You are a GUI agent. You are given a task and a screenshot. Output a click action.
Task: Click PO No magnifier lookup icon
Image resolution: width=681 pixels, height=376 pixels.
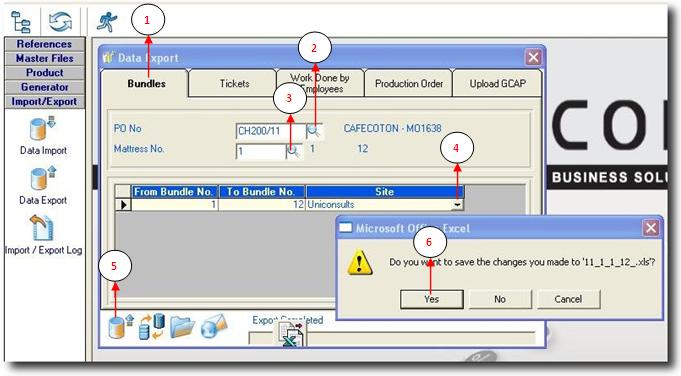pos(314,131)
